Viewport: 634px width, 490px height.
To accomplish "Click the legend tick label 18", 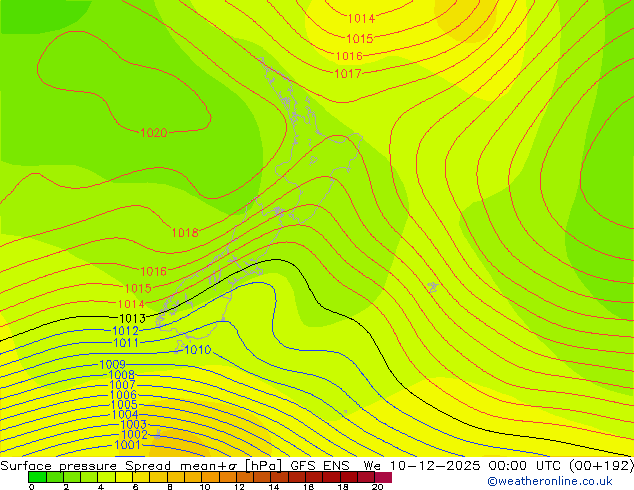I will tap(343, 487).
